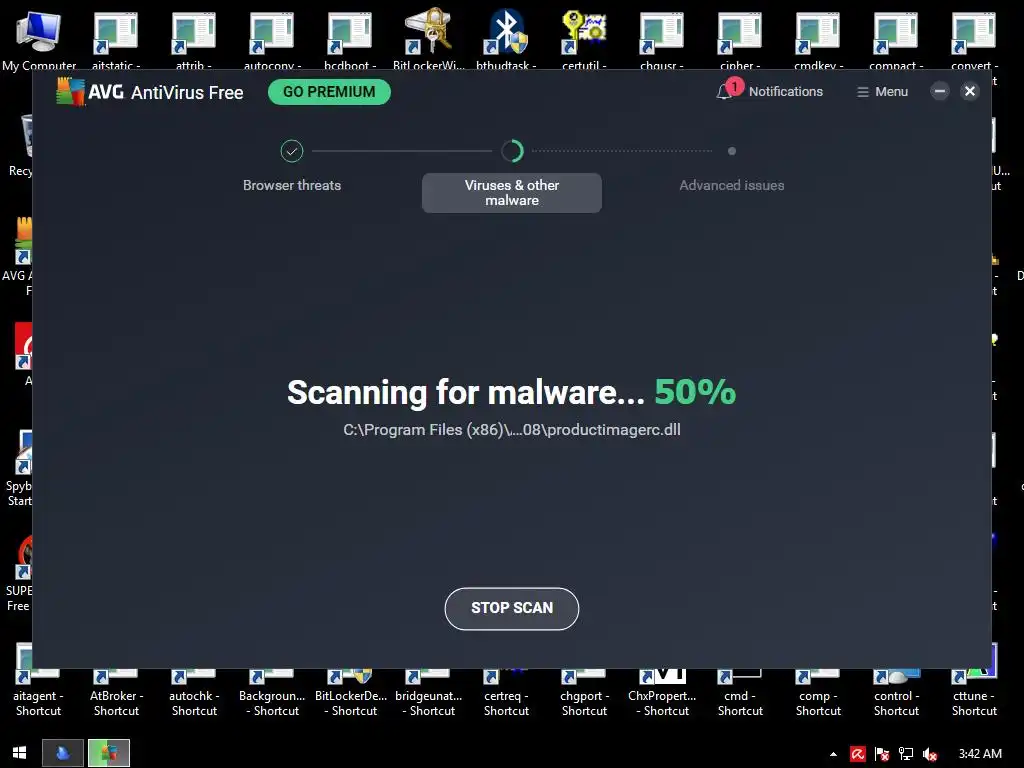Click the scanned file path productimagerc.dll
The height and width of the screenshot is (768, 1024).
point(512,430)
